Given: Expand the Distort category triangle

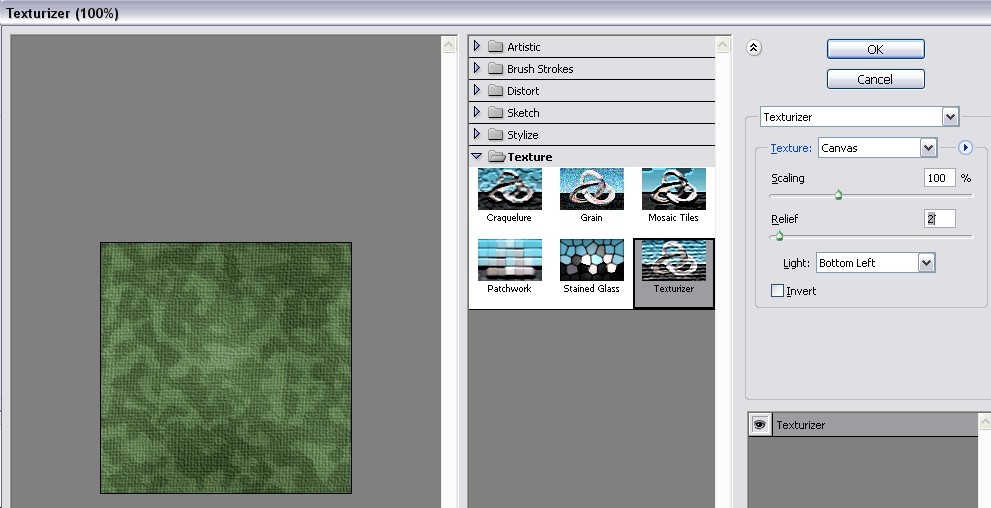Looking at the screenshot, I should [x=477, y=90].
